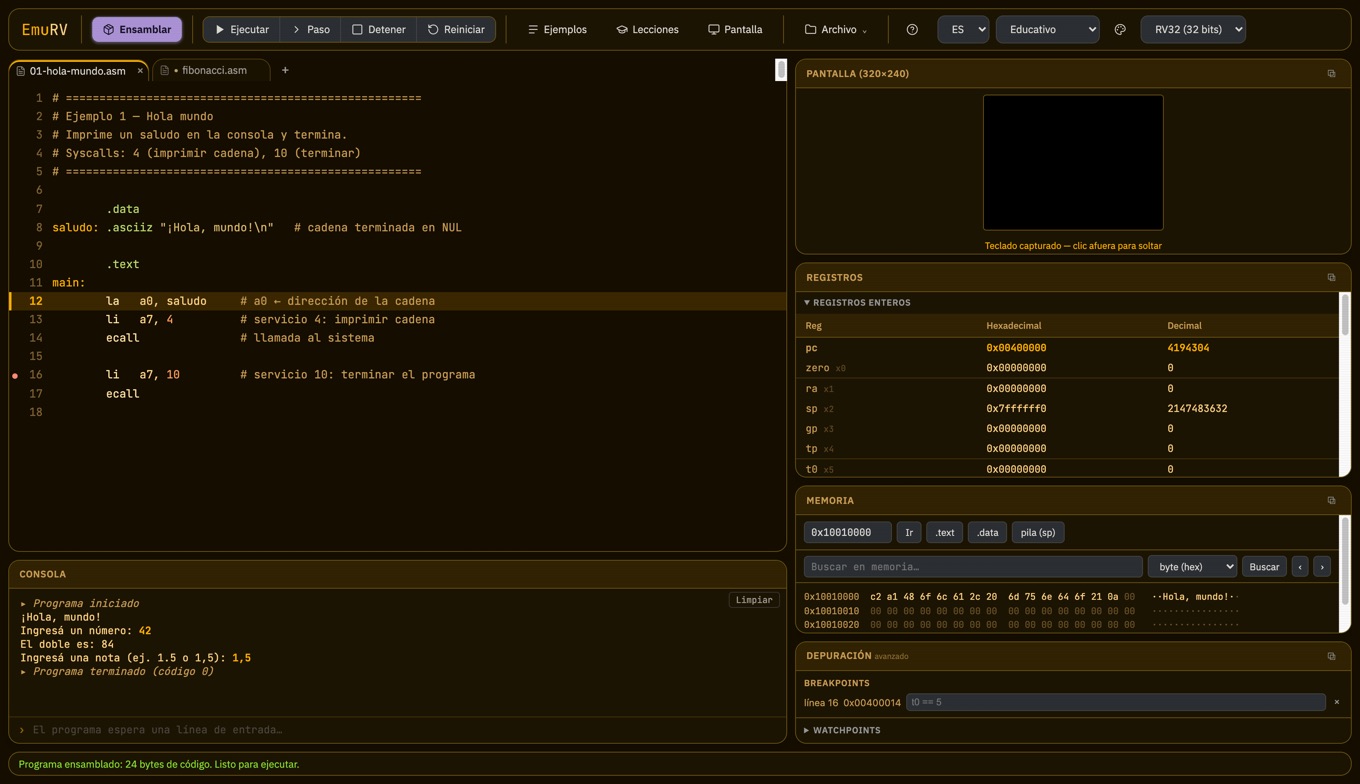This screenshot has width=1360, height=784.
Task: Pop out the Depuración panel icon
Action: tap(1331, 657)
